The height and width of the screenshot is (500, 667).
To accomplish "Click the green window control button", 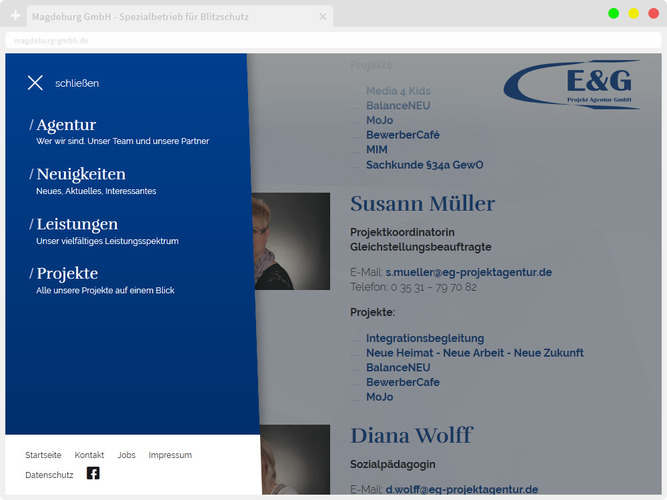I will [x=613, y=13].
